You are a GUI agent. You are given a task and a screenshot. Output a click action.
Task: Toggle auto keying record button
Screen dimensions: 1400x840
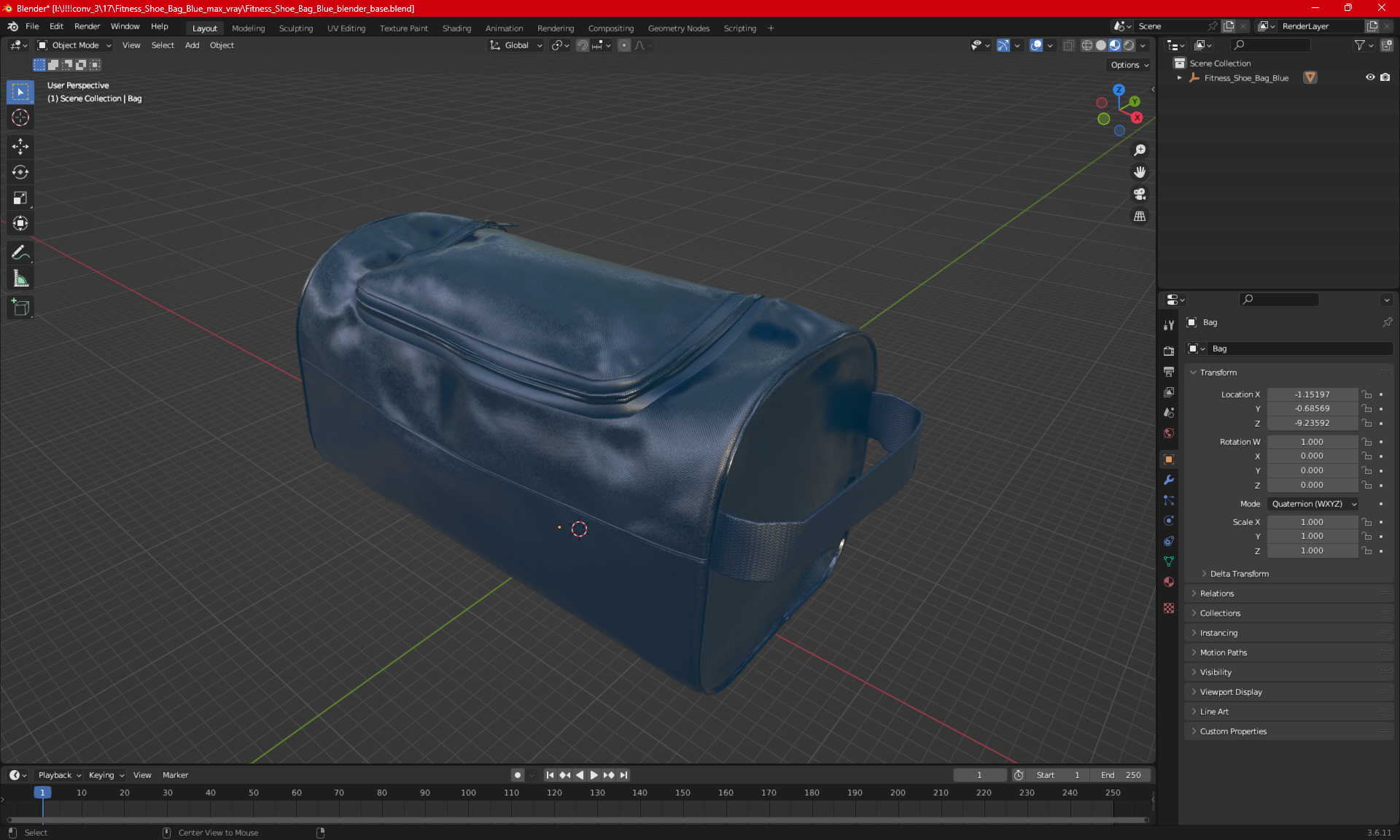pos(518,775)
